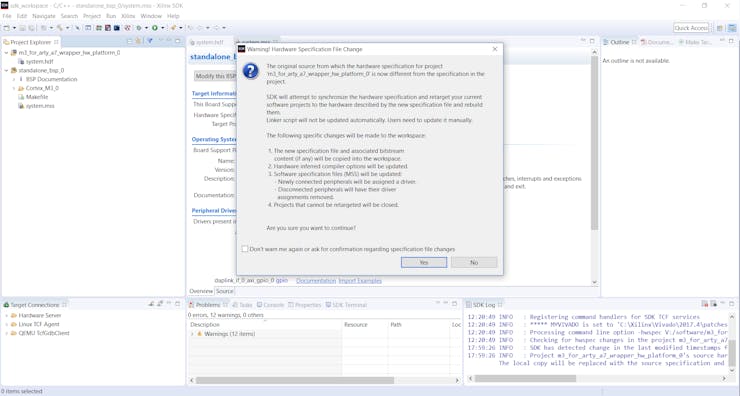Expand the Hardware Server connection
This screenshot has height=396, width=740.
click(6, 315)
